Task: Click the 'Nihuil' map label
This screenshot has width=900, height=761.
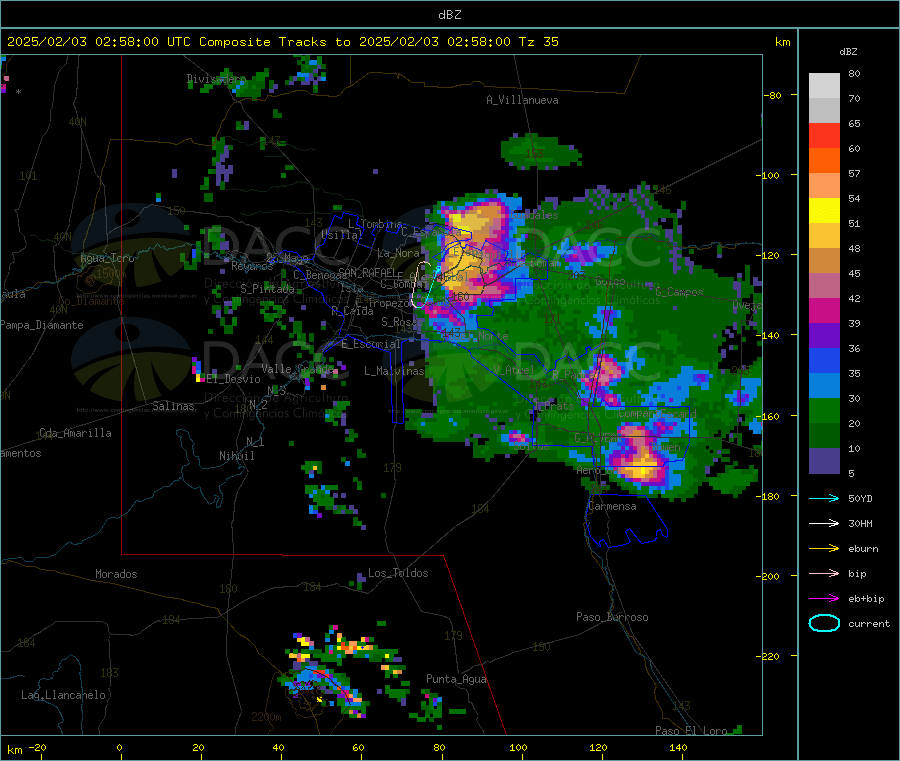Action: click(x=236, y=456)
